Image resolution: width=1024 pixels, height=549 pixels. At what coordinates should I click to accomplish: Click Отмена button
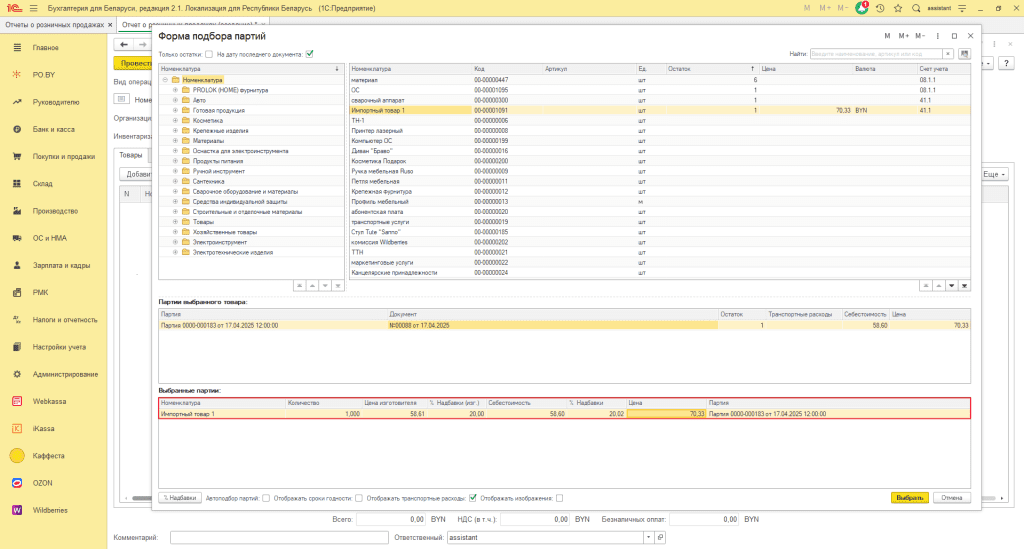tap(952, 498)
